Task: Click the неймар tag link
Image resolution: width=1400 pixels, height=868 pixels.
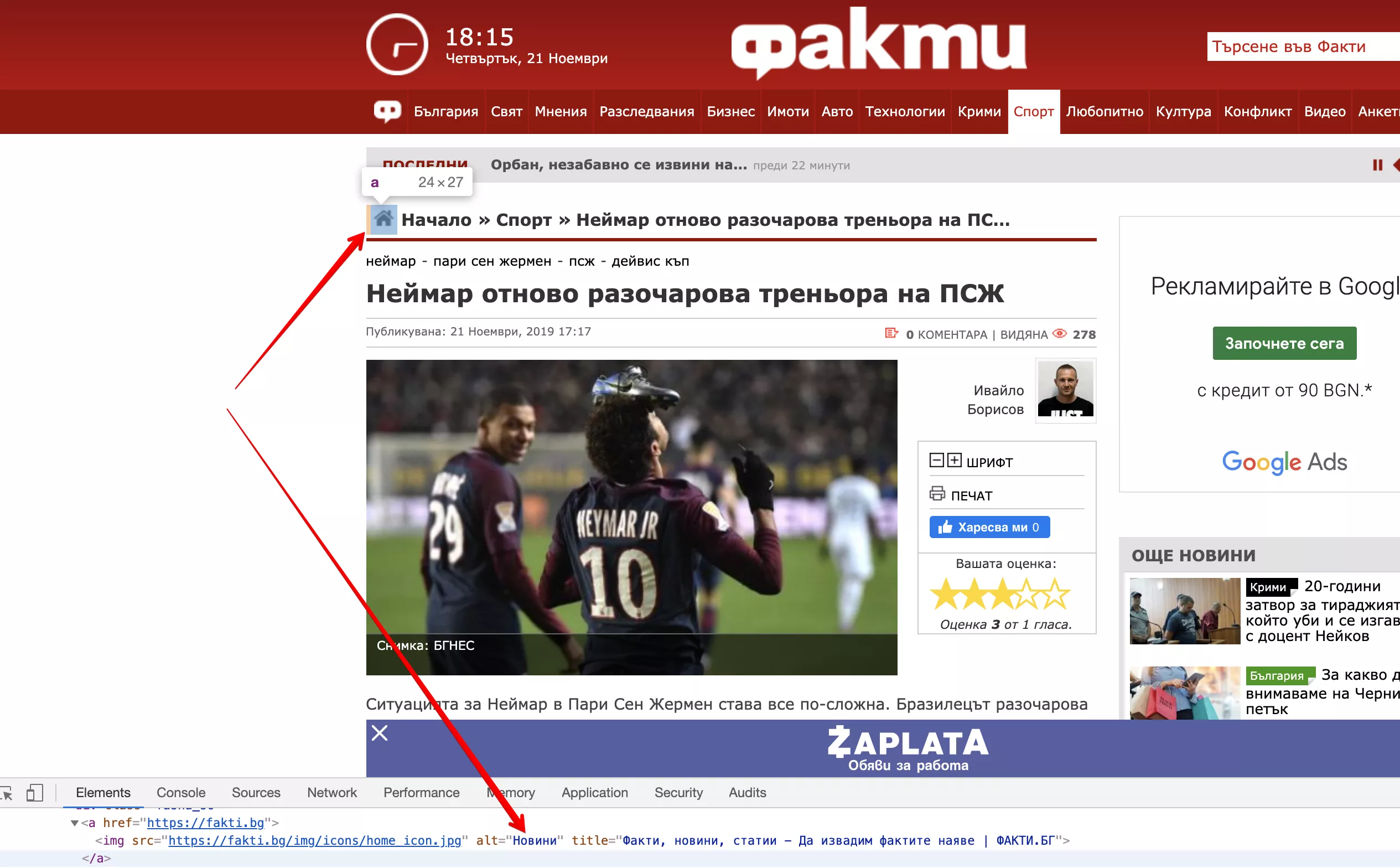Action: tap(391, 261)
